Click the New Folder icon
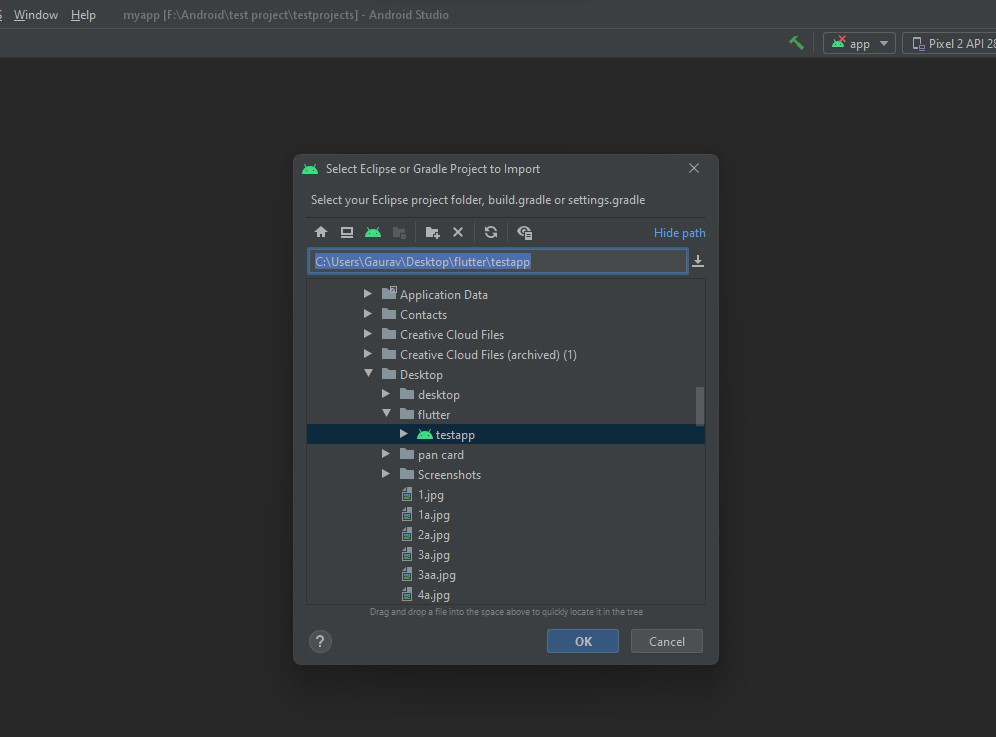Screen dimensions: 996x737 432,232
